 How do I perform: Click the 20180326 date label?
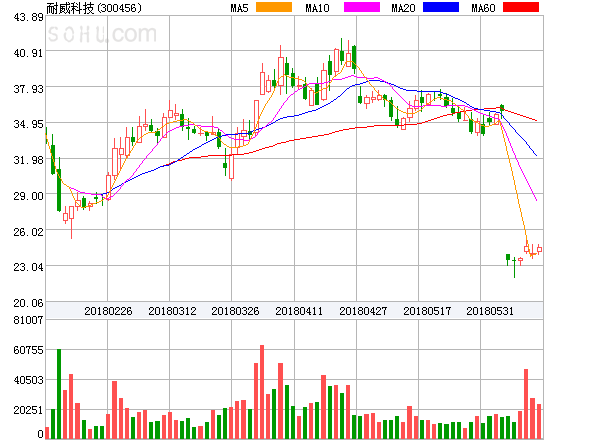(235, 311)
